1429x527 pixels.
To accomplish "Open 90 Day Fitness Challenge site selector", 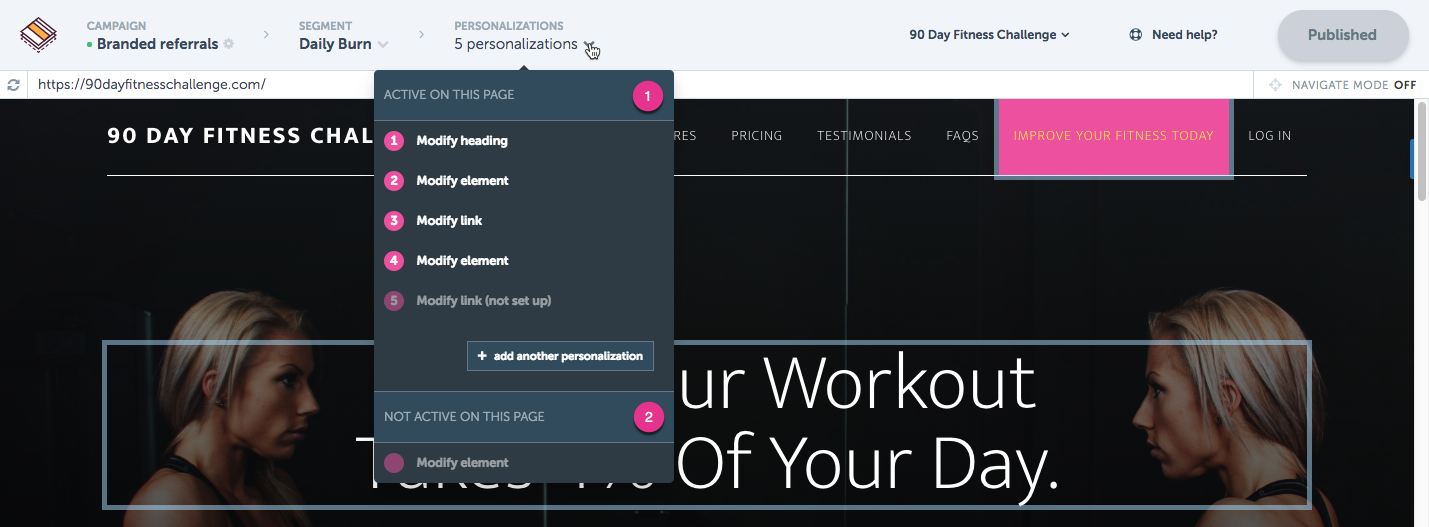I will point(989,35).
